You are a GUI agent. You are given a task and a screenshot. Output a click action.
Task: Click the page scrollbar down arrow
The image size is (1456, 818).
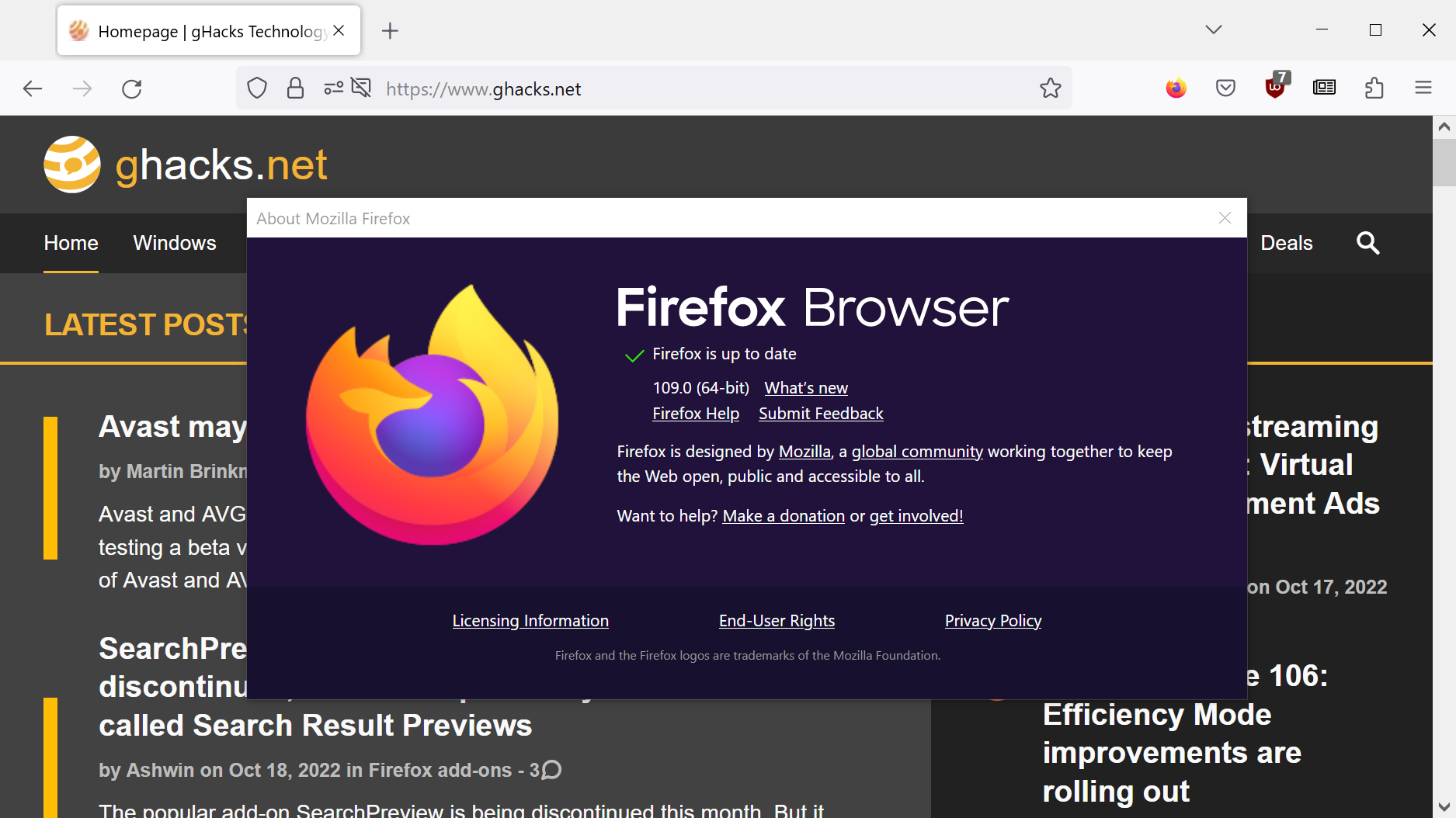coord(1444,807)
